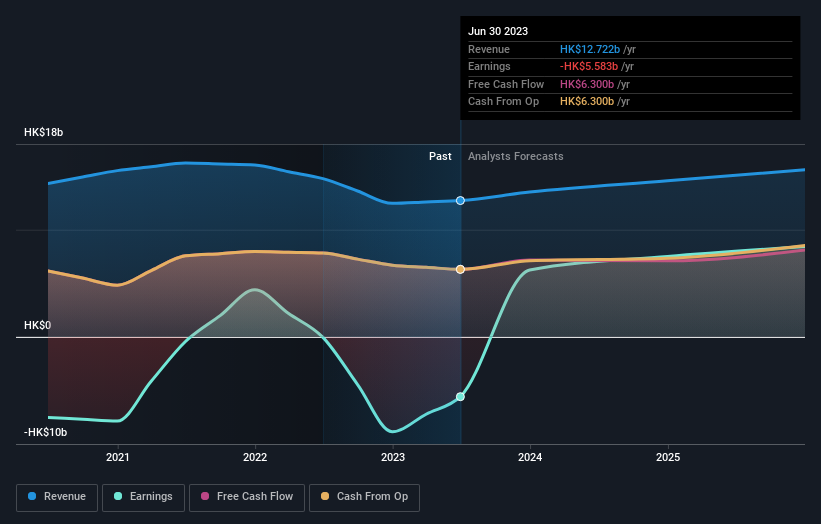Click the HK$18b y-axis label
The height and width of the screenshot is (524, 821).
tap(43, 132)
